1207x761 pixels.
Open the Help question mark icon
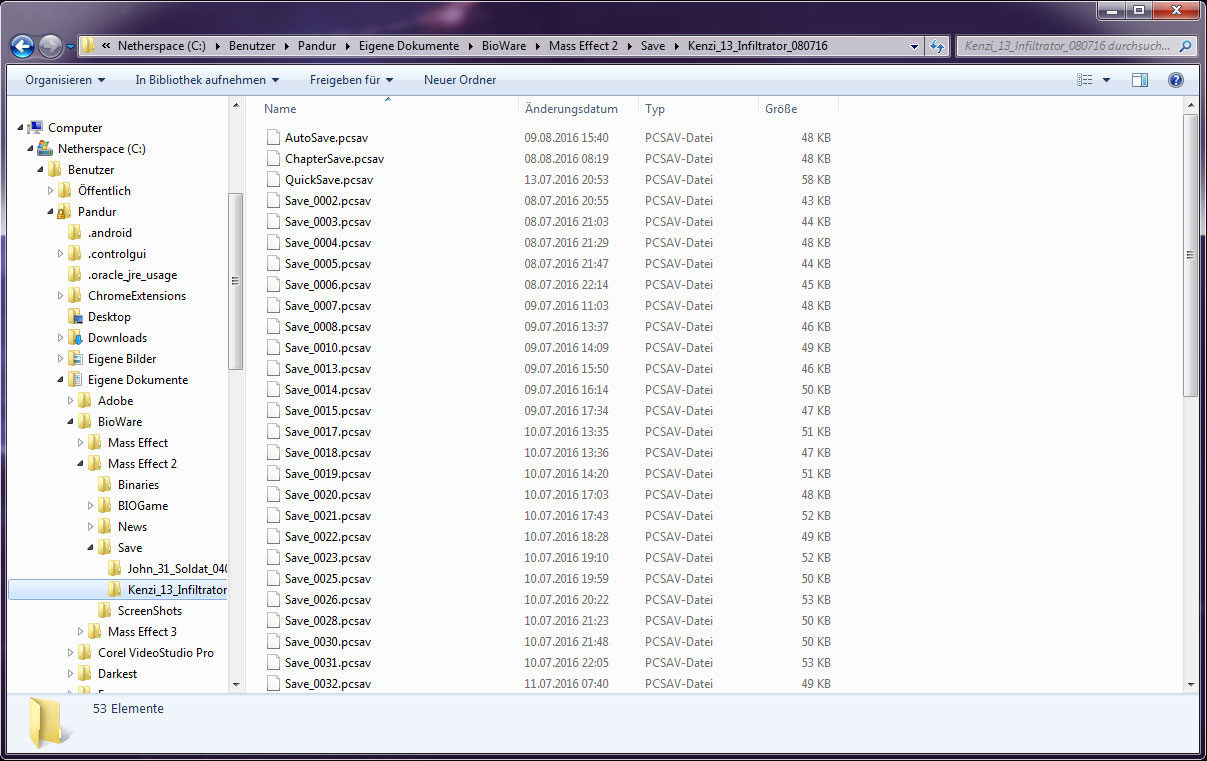click(1176, 80)
